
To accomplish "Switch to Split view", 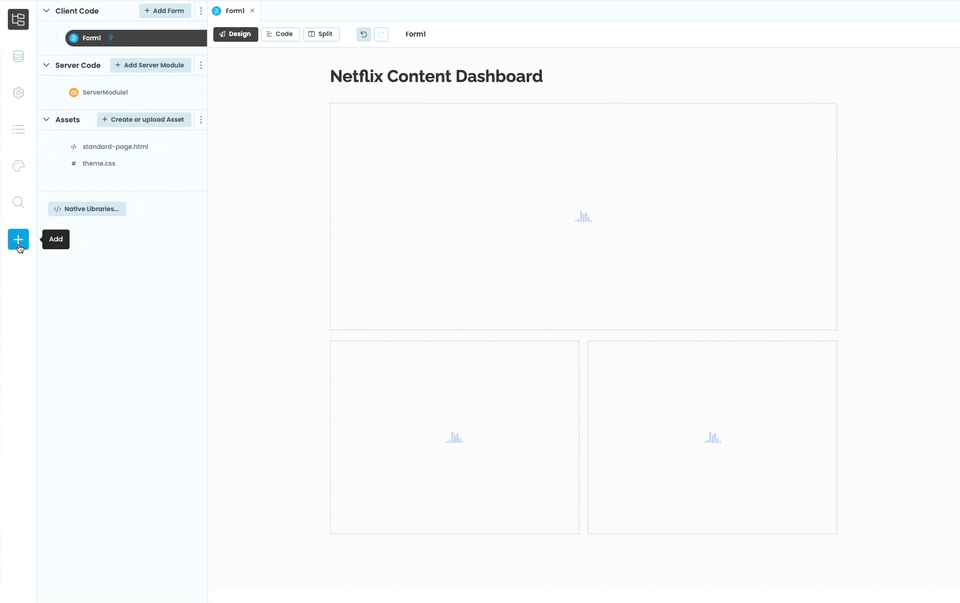I will (321, 34).
